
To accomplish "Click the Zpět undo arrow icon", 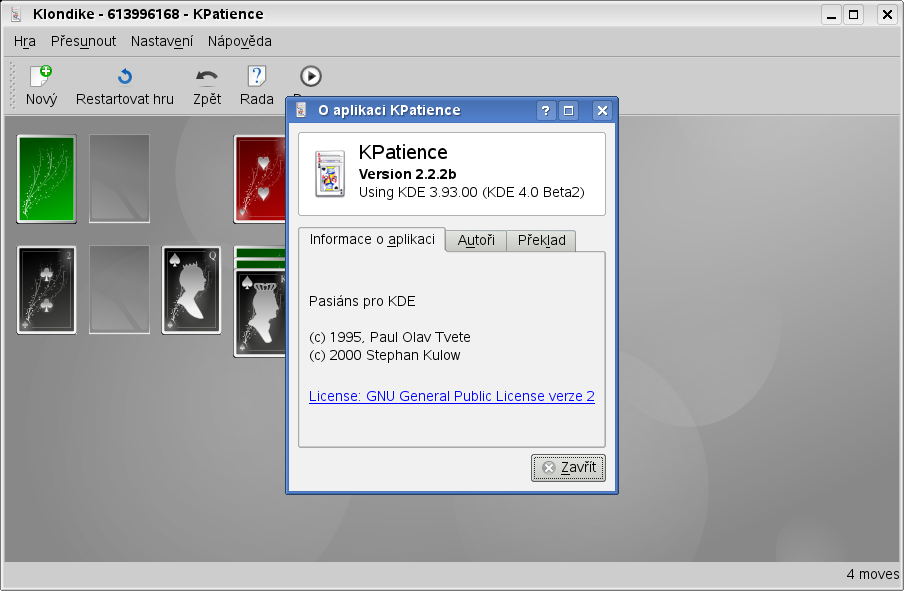I will click(207, 76).
